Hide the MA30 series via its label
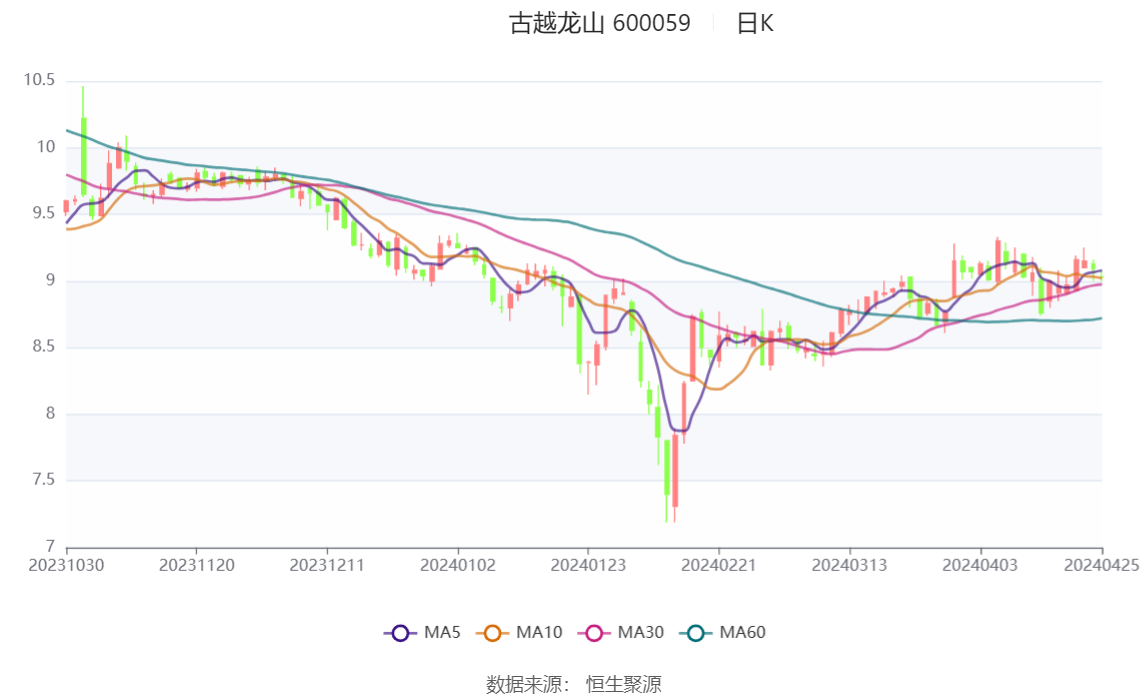This screenshot has height=699, width=1148. point(641,632)
